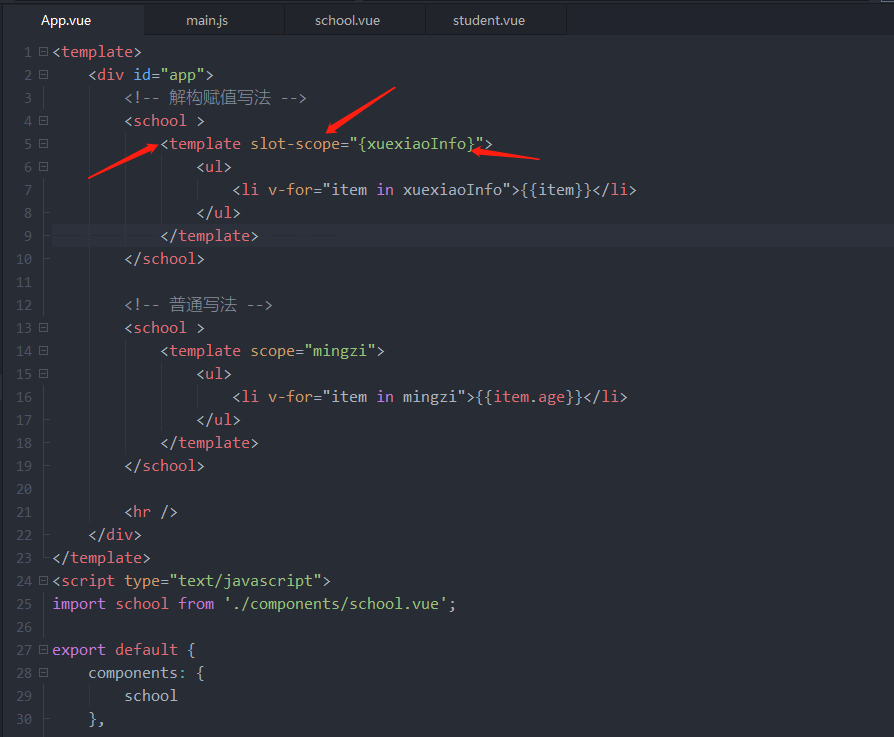894x737 pixels.
Task: Click closing </template> on line 23
Action: coord(101,558)
